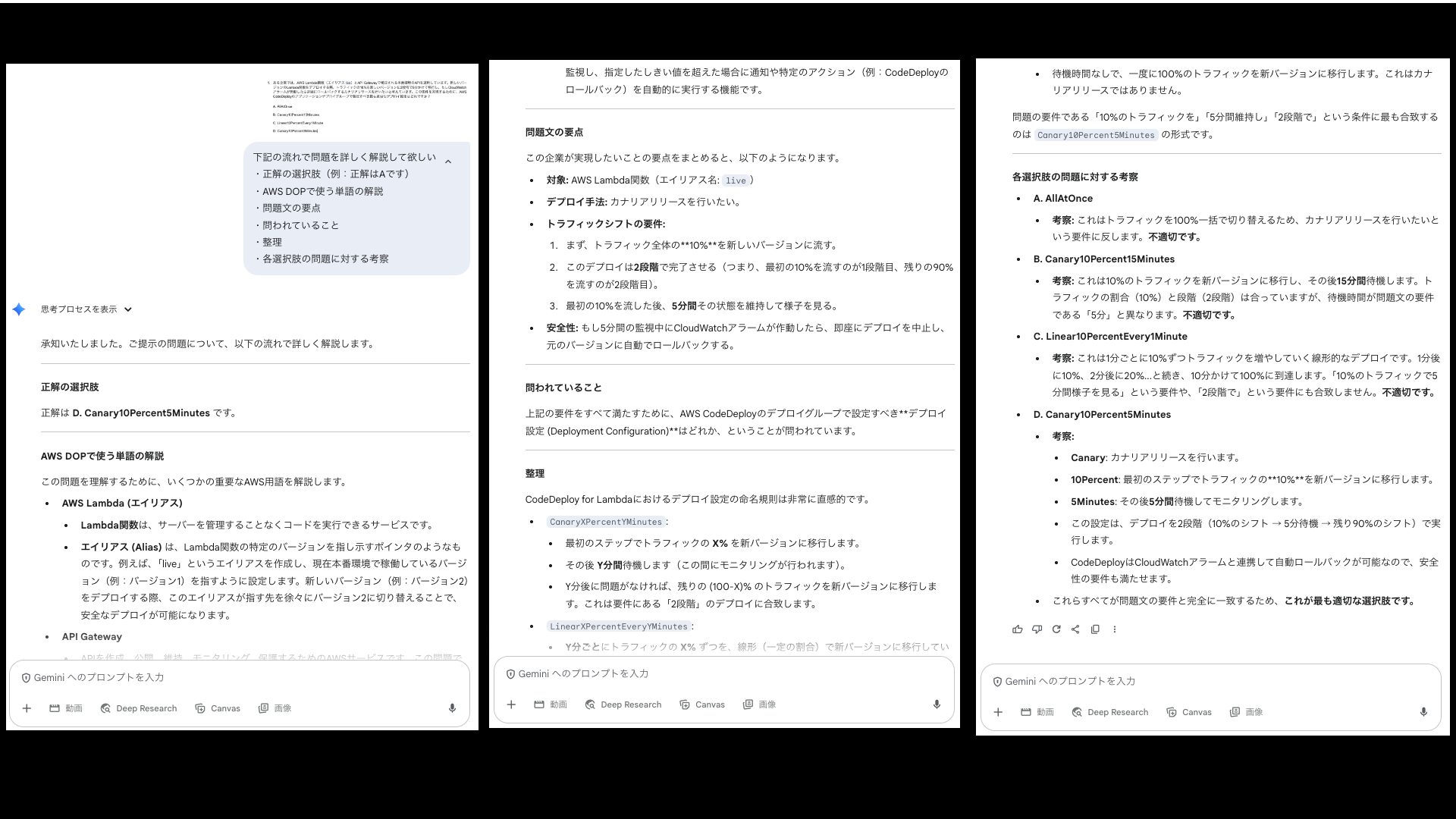Focus the left panel Gemini prompt field
This screenshot has height=819, width=1456.
point(240,678)
